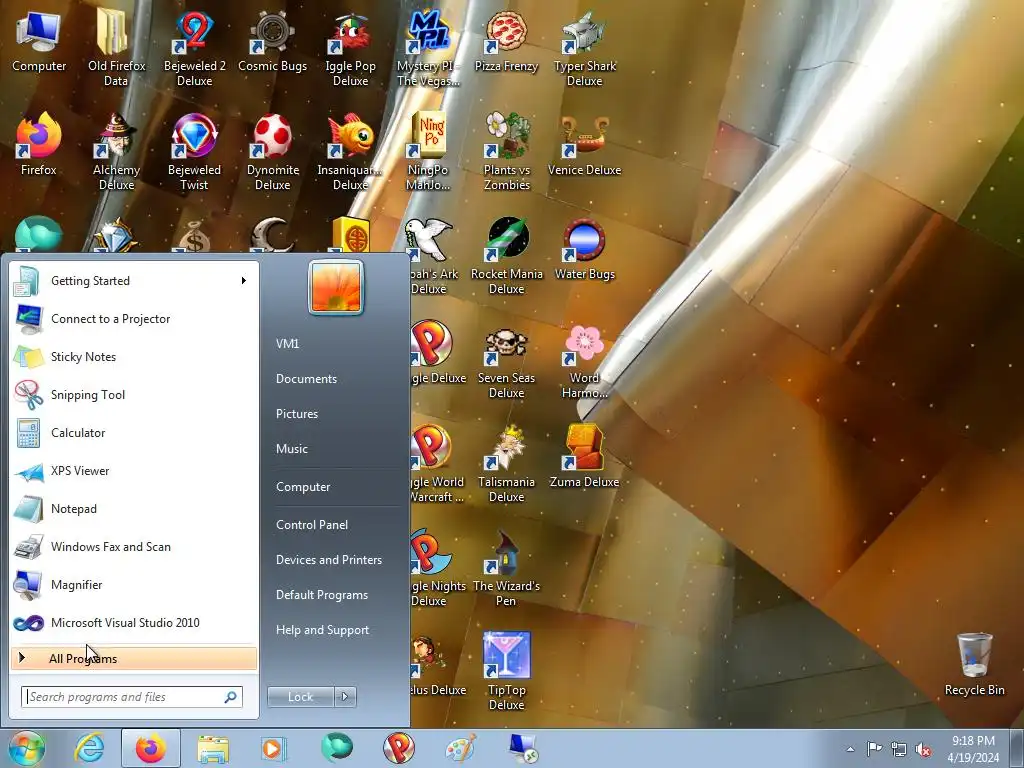1024x768 pixels.
Task: Open XPS Viewer entry
Action: click(134, 471)
